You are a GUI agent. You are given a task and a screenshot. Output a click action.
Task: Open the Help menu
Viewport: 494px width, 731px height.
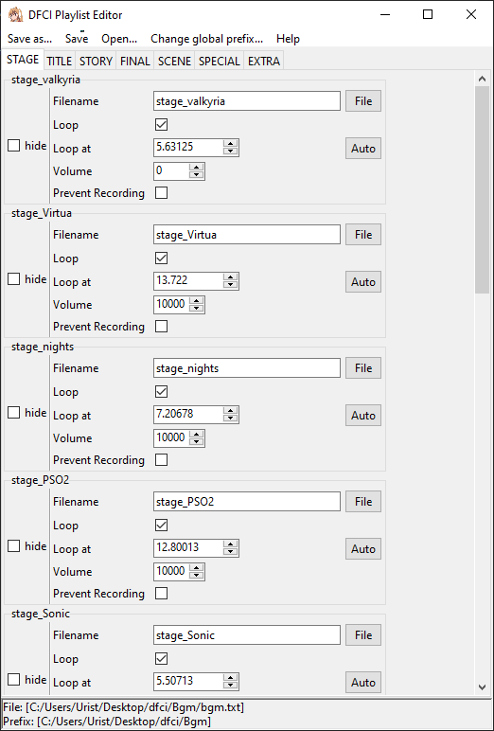[288, 39]
